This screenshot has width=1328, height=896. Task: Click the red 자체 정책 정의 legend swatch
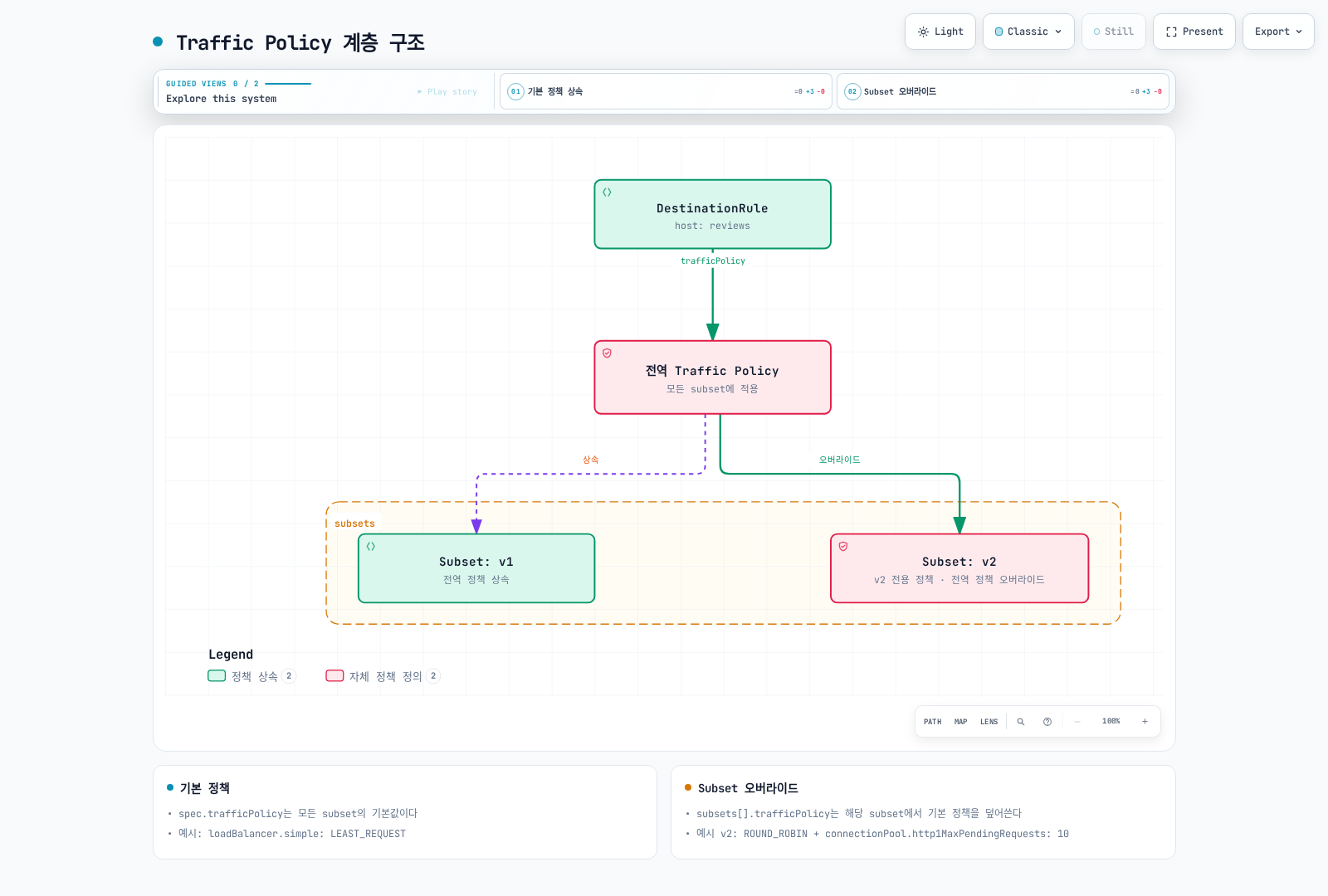pyautogui.click(x=334, y=676)
